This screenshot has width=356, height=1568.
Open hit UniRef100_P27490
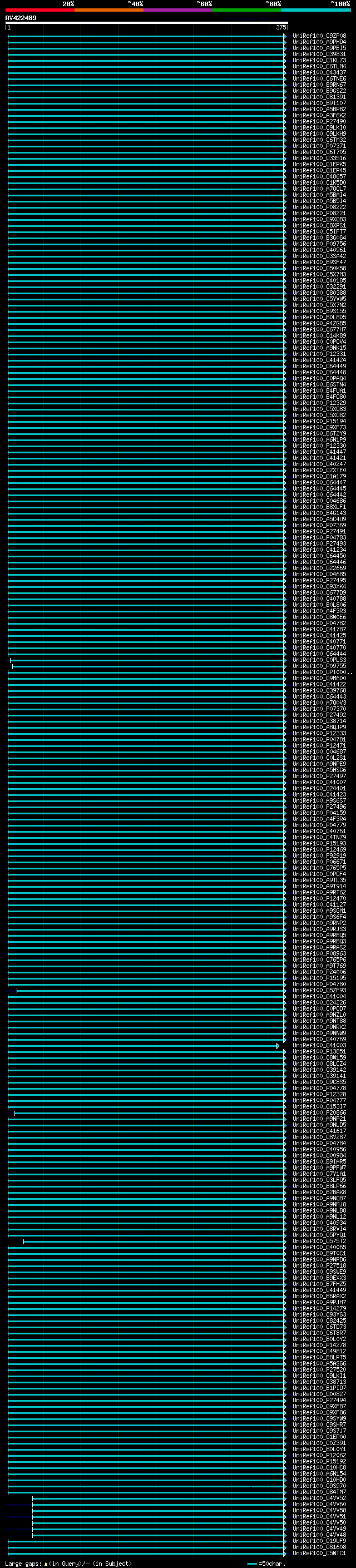point(319,122)
